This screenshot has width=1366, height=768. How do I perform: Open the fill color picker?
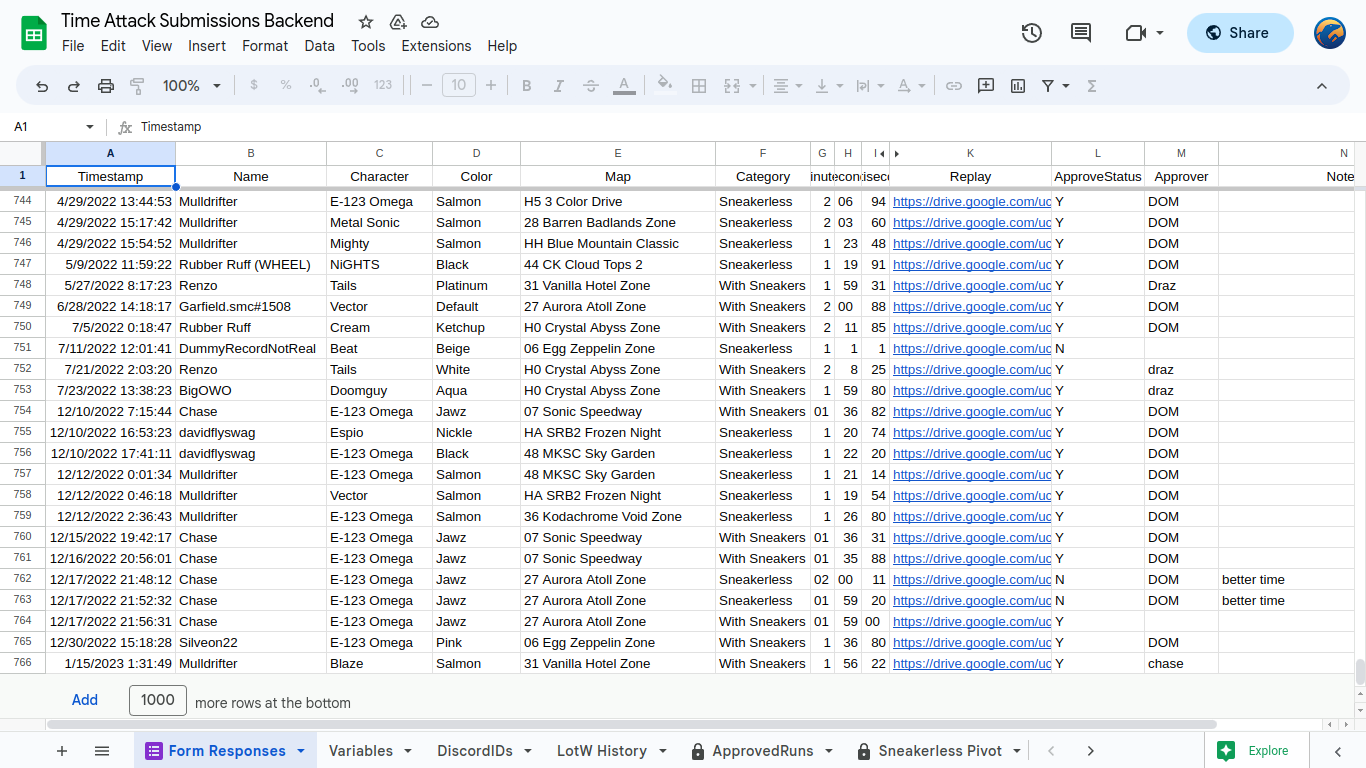(665, 86)
